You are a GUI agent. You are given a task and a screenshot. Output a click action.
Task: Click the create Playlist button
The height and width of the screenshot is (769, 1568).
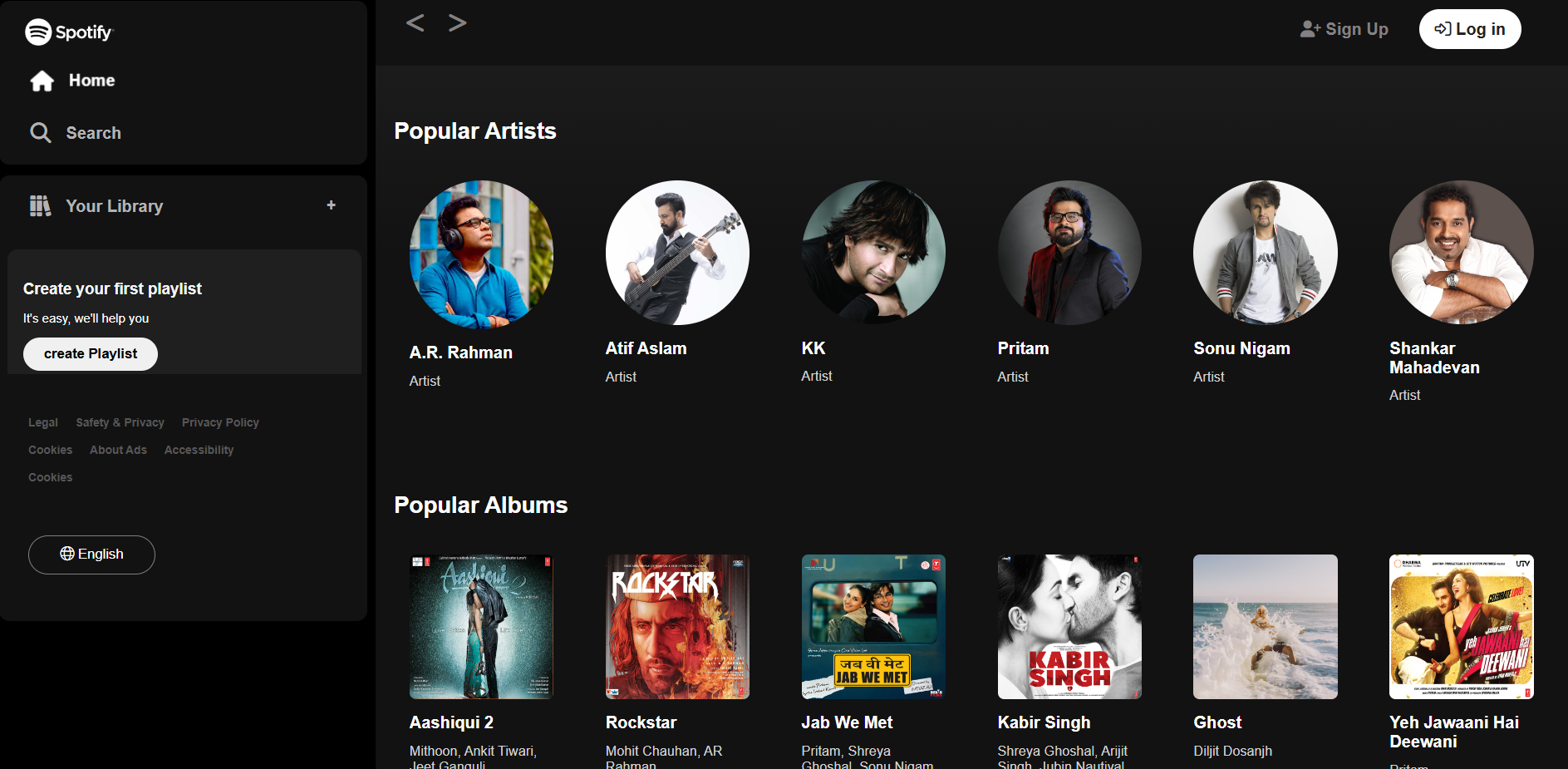91,354
